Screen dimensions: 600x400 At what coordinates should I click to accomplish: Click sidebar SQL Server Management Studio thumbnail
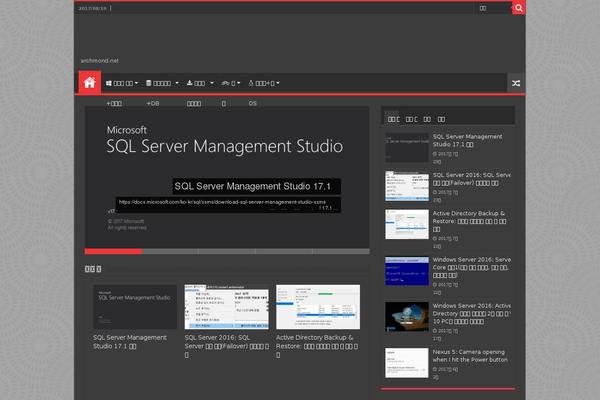[407, 147]
